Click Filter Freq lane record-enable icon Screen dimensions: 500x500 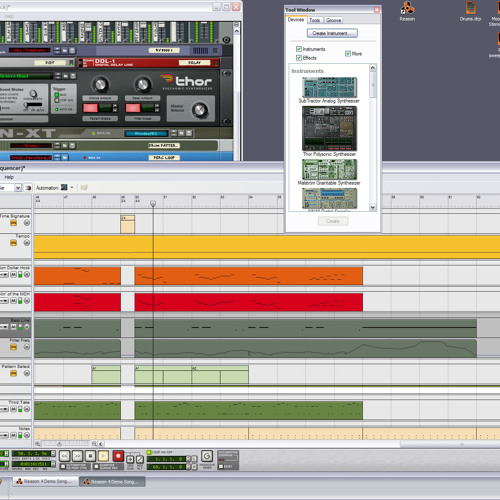click(x=27, y=347)
